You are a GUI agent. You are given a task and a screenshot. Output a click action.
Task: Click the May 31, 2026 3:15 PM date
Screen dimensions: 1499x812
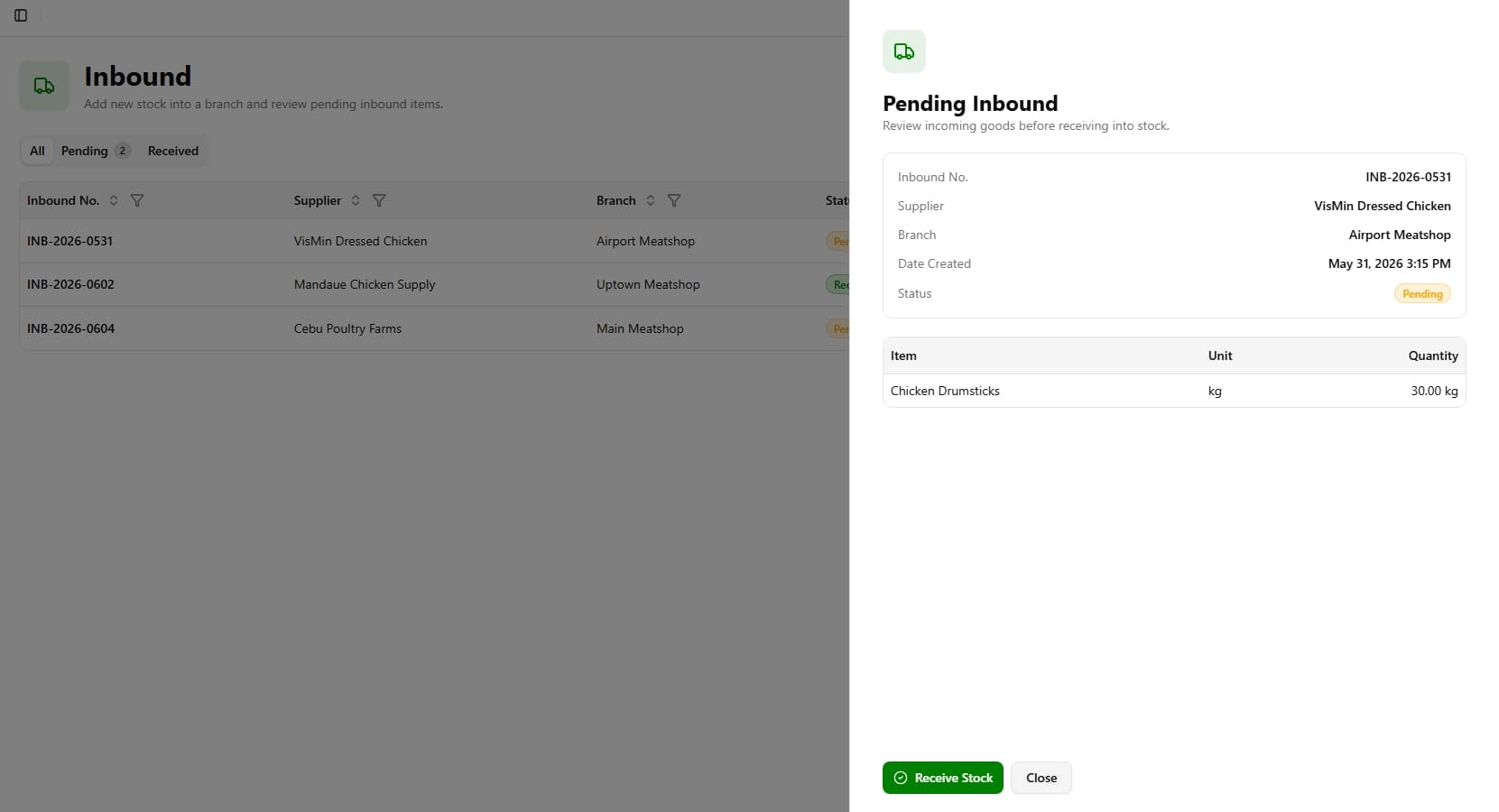pos(1389,263)
